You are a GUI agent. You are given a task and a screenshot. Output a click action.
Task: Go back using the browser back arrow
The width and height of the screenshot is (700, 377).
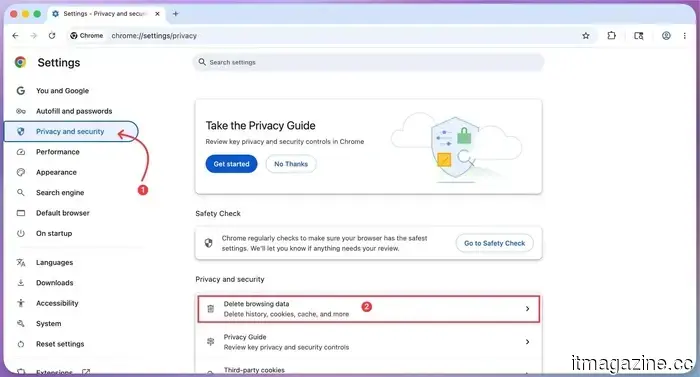[16, 36]
